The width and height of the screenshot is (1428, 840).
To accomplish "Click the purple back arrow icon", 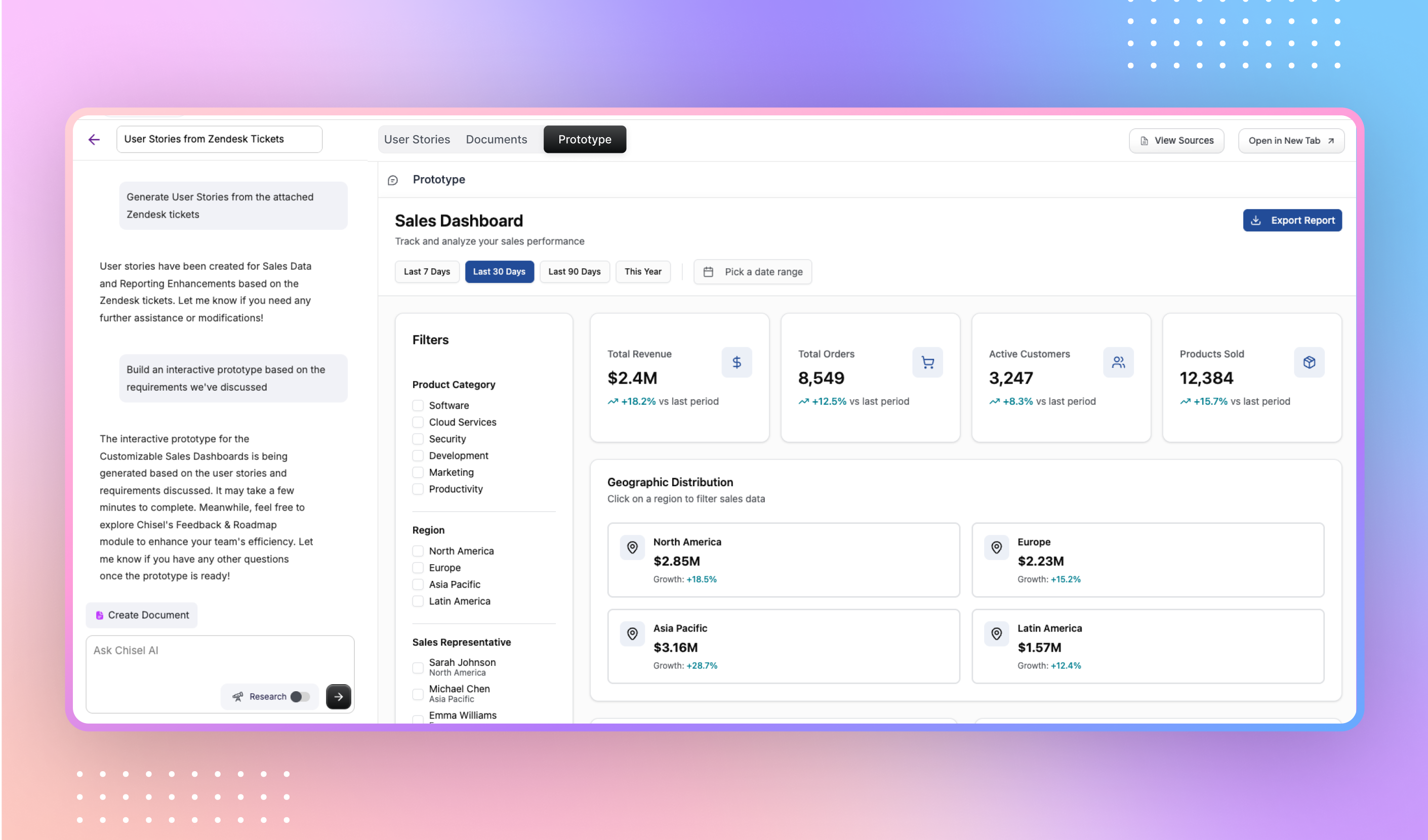I will tap(94, 139).
